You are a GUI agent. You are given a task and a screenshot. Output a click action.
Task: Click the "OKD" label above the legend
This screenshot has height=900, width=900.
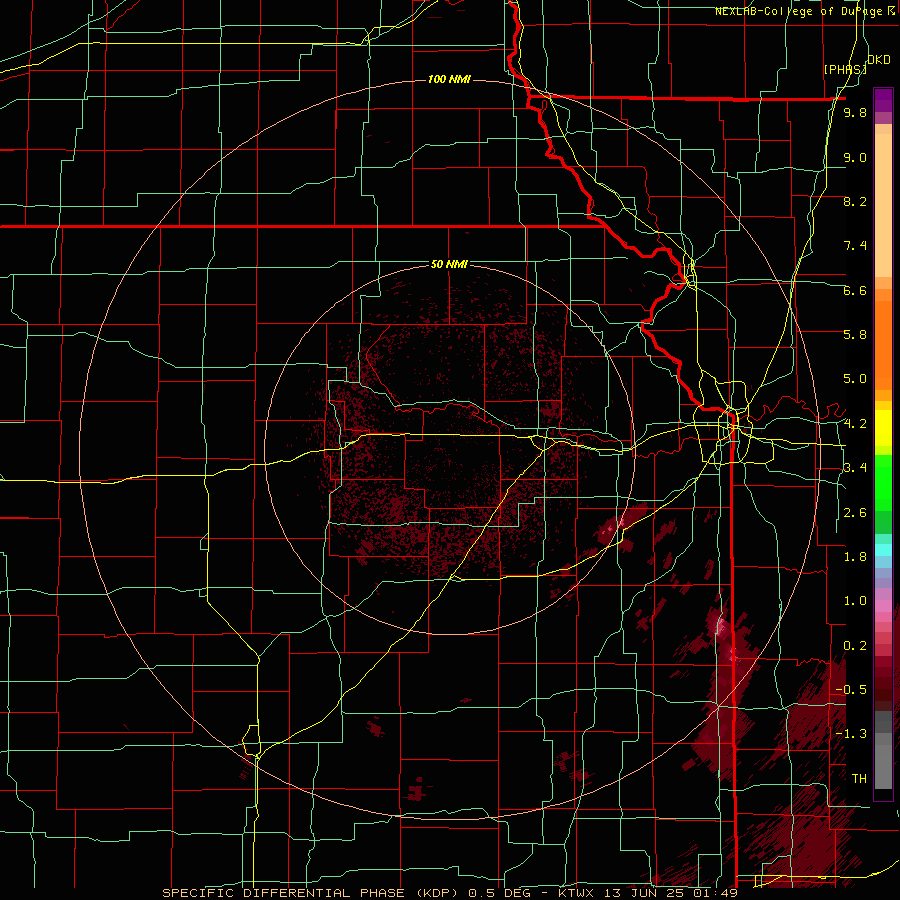coord(879,60)
